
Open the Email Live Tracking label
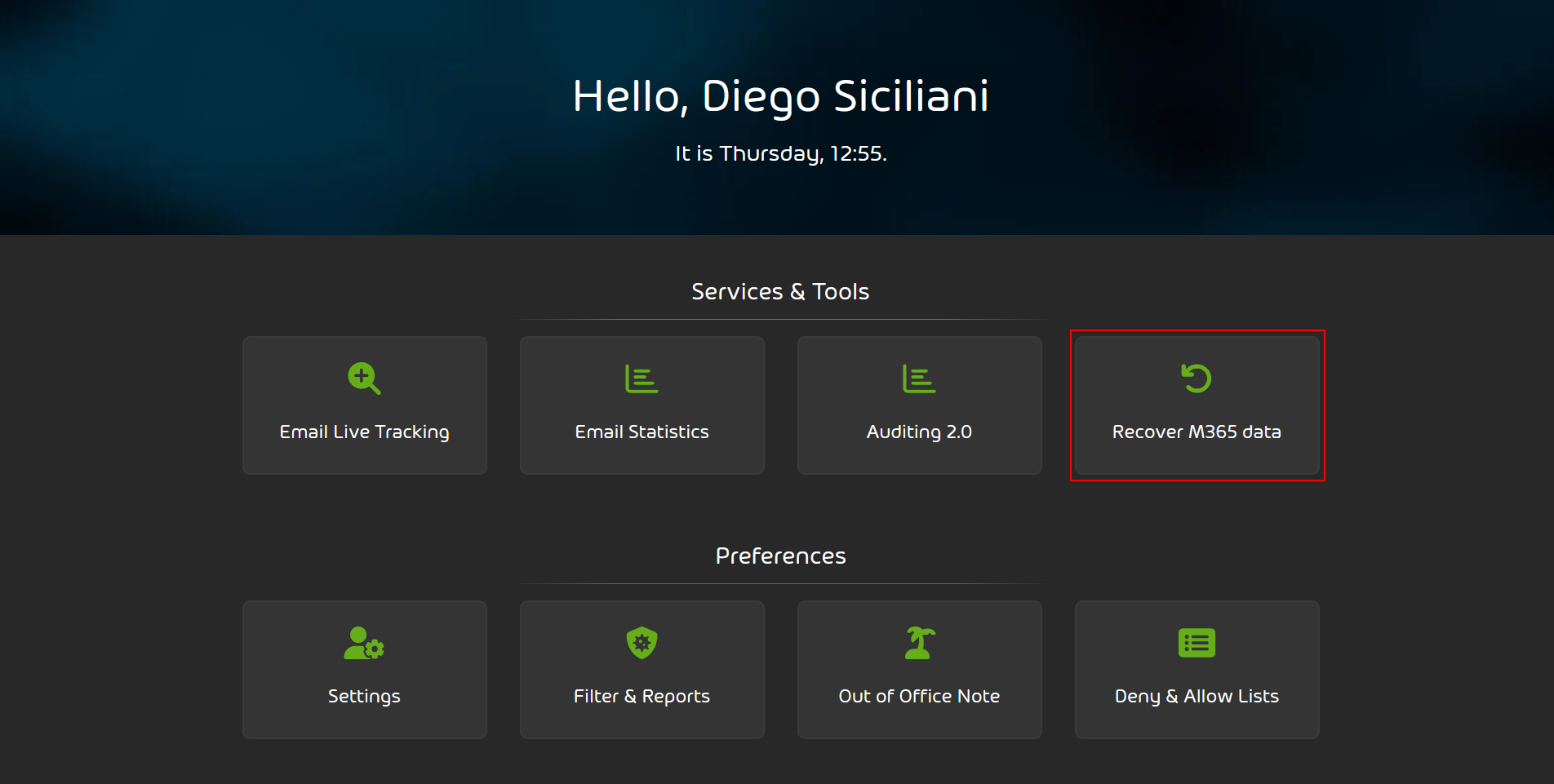[364, 432]
